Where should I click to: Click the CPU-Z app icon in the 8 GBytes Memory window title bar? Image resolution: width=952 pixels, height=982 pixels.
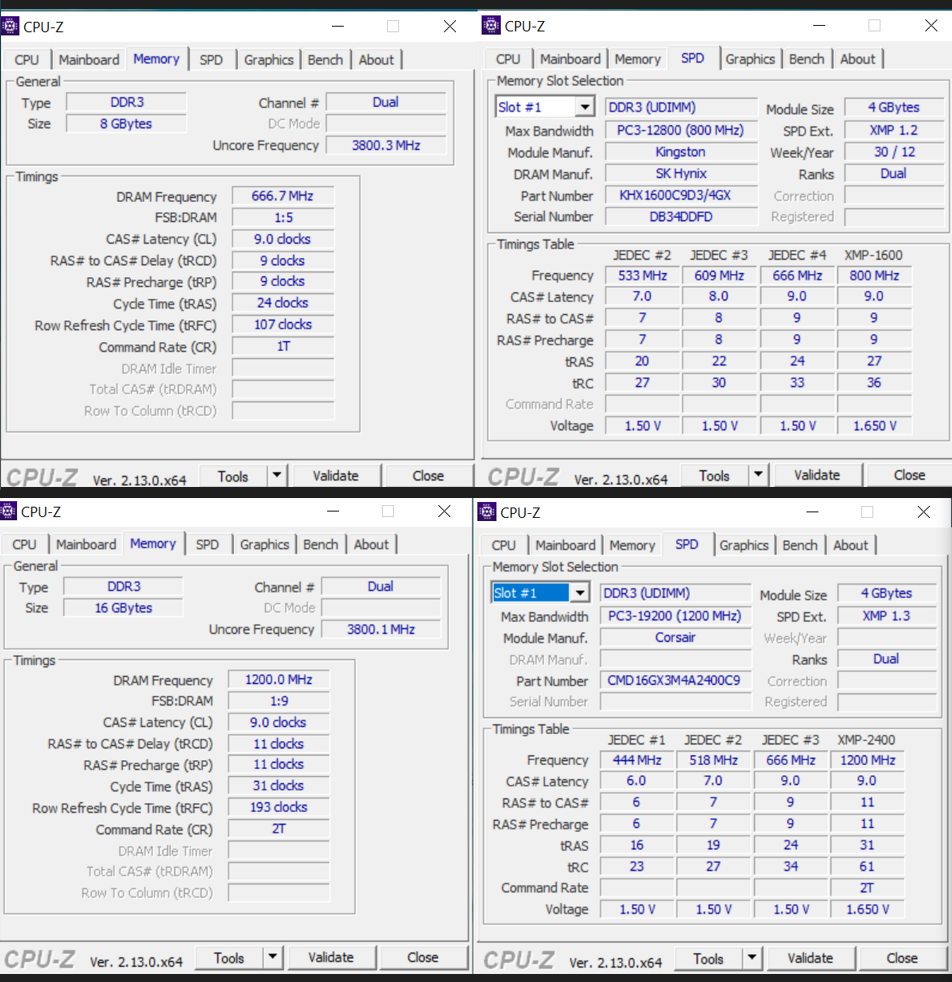coord(11,26)
